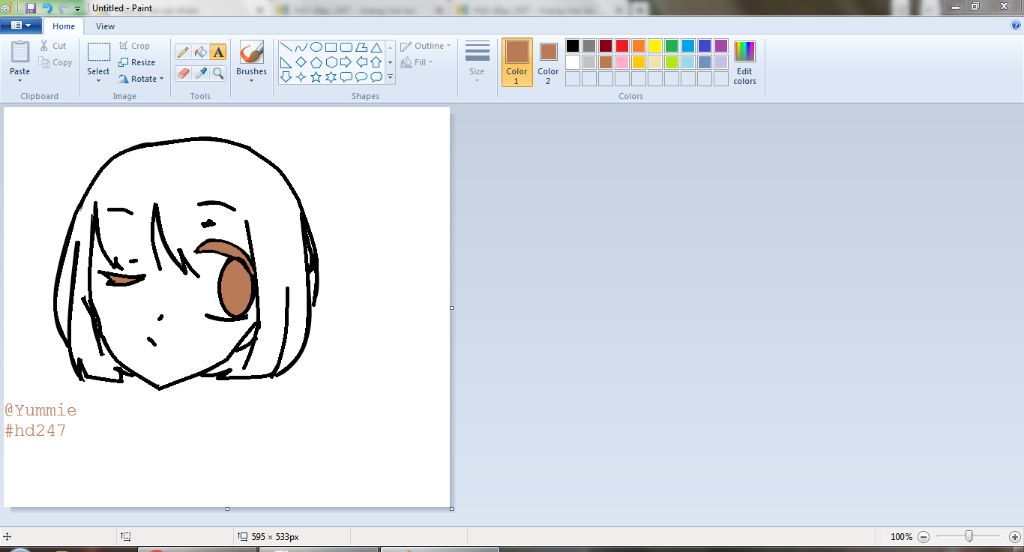This screenshot has width=1024, height=552.
Task: Choose the Curve shape
Action: [300, 47]
